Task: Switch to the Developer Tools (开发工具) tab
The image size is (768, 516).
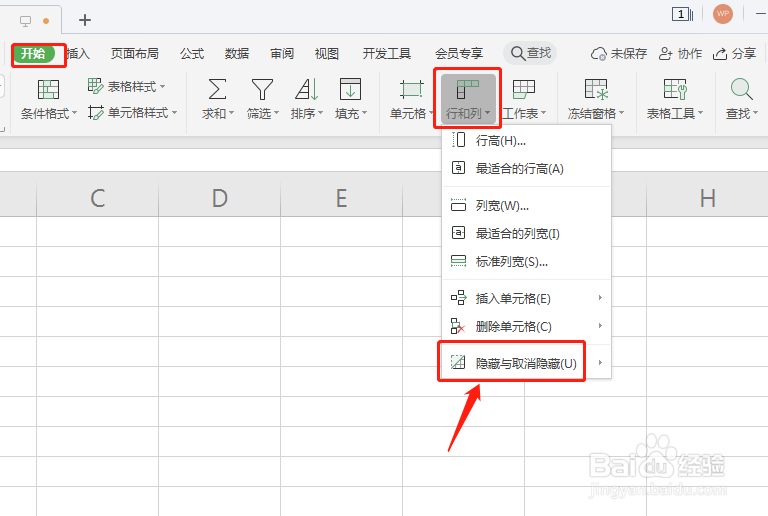Action: click(x=386, y=53)
